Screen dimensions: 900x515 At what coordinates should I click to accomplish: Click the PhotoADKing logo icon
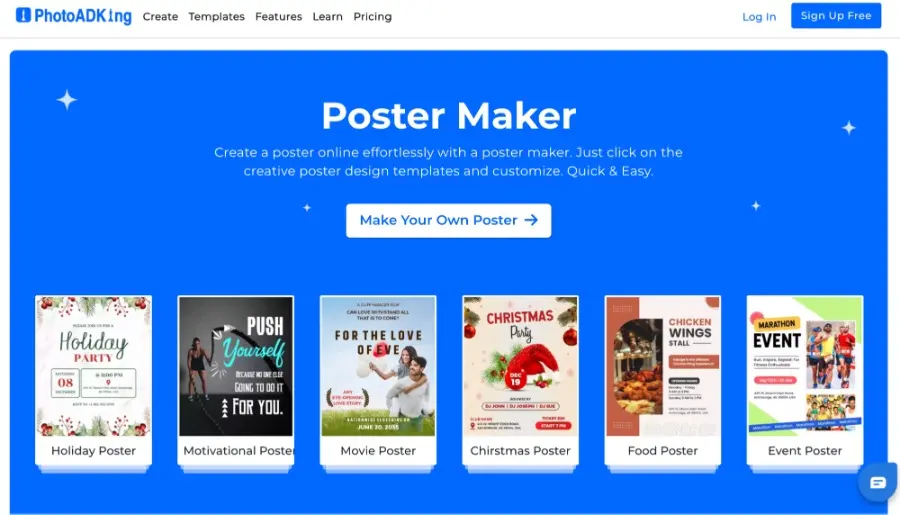(23, 16)
